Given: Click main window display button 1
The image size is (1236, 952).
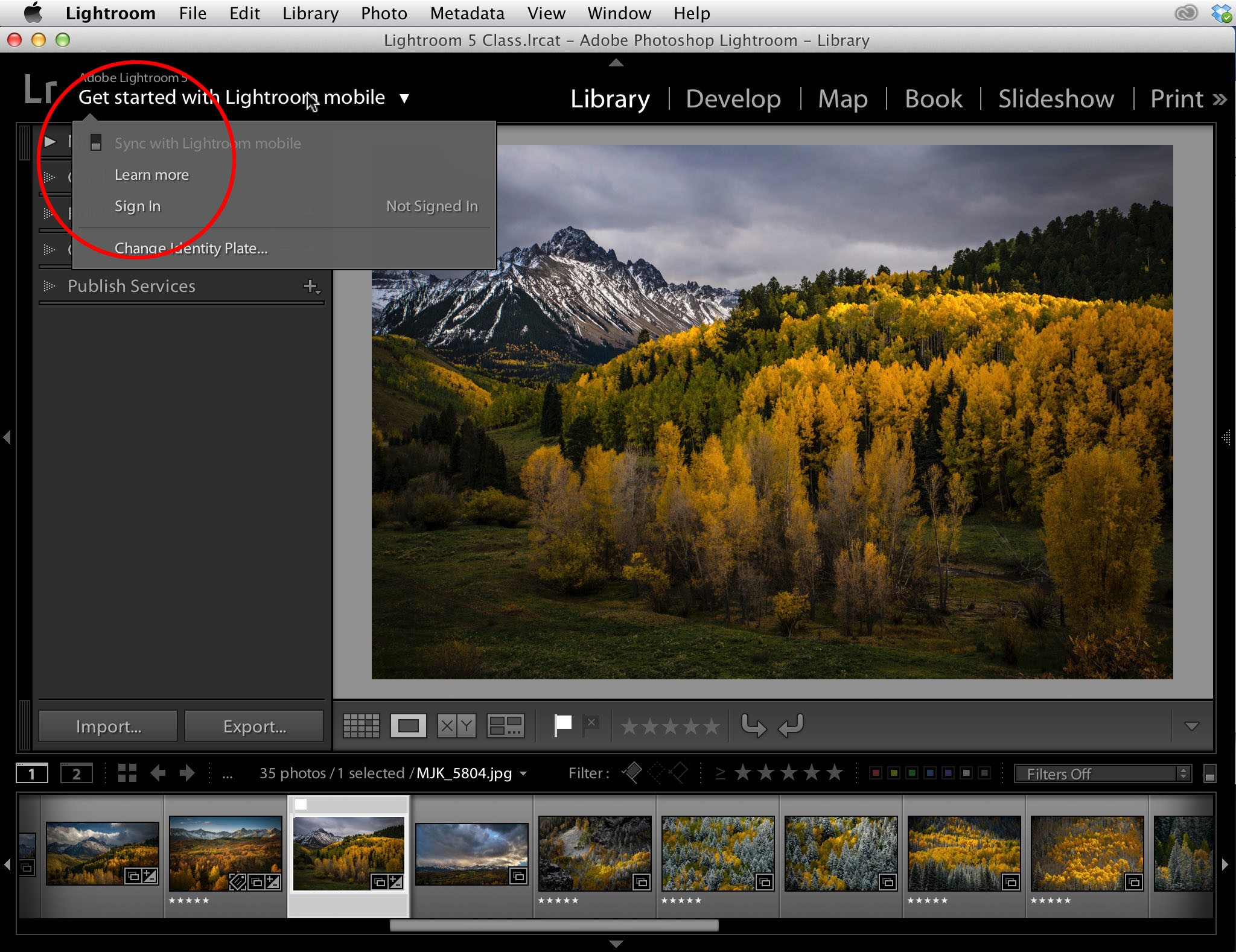Looking at the screenshot, I should pos(31,773).
